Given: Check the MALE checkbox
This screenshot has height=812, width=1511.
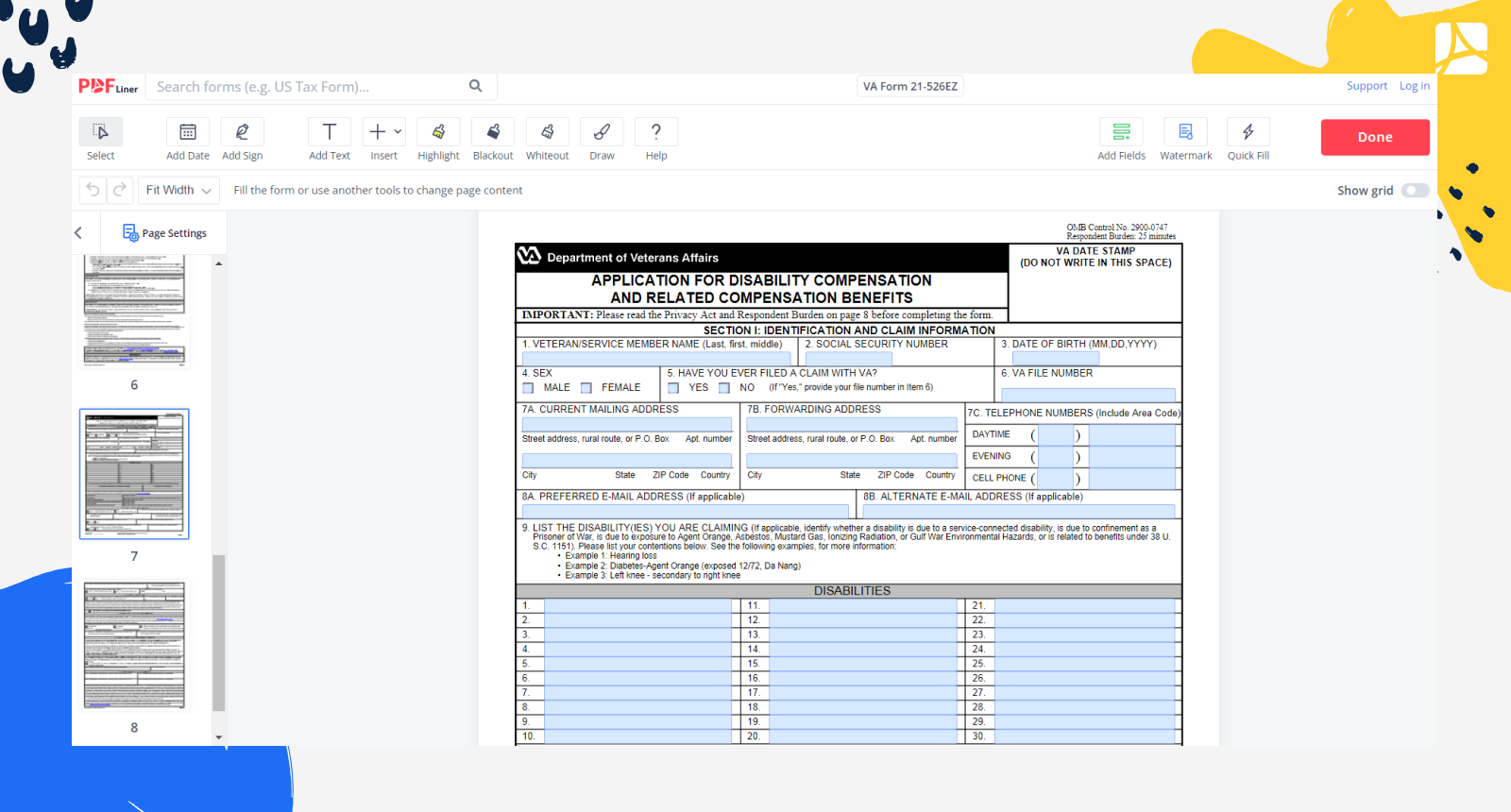Looking at the screenshot, I should (x=529, y=388).
